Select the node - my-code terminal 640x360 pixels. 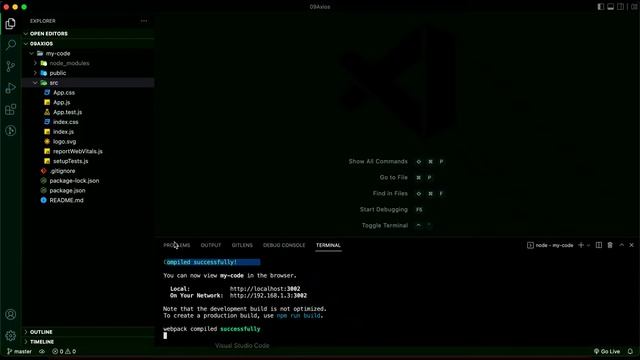(550, 245)
